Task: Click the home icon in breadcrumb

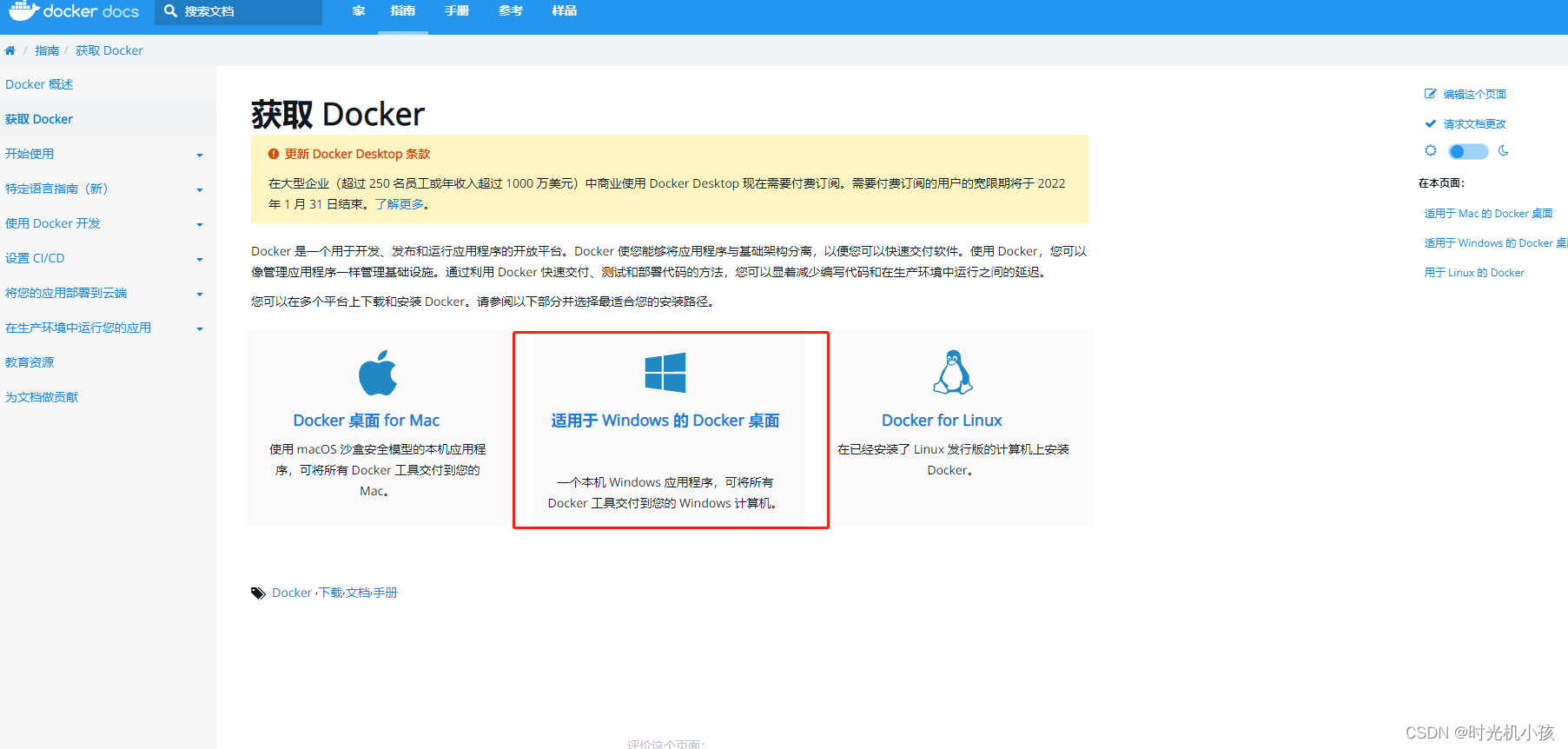Action: pyautogui.click(x=10, y=50)
